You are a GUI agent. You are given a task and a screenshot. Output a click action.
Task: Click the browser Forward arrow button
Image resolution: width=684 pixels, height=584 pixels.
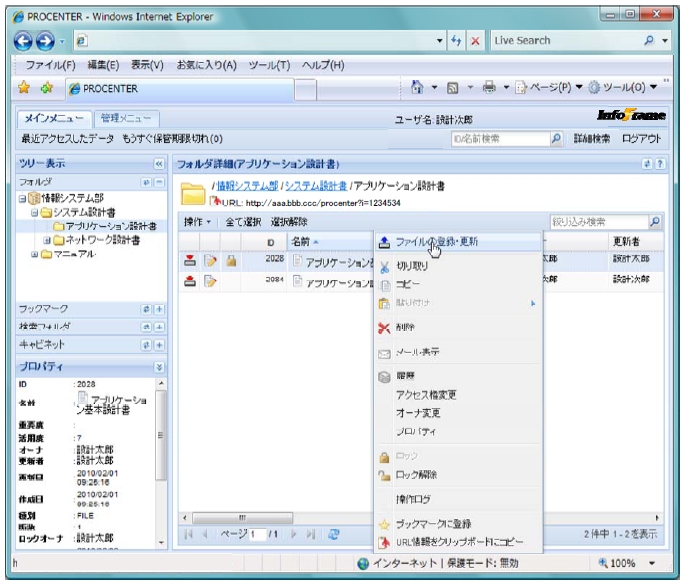pos(45,41)
